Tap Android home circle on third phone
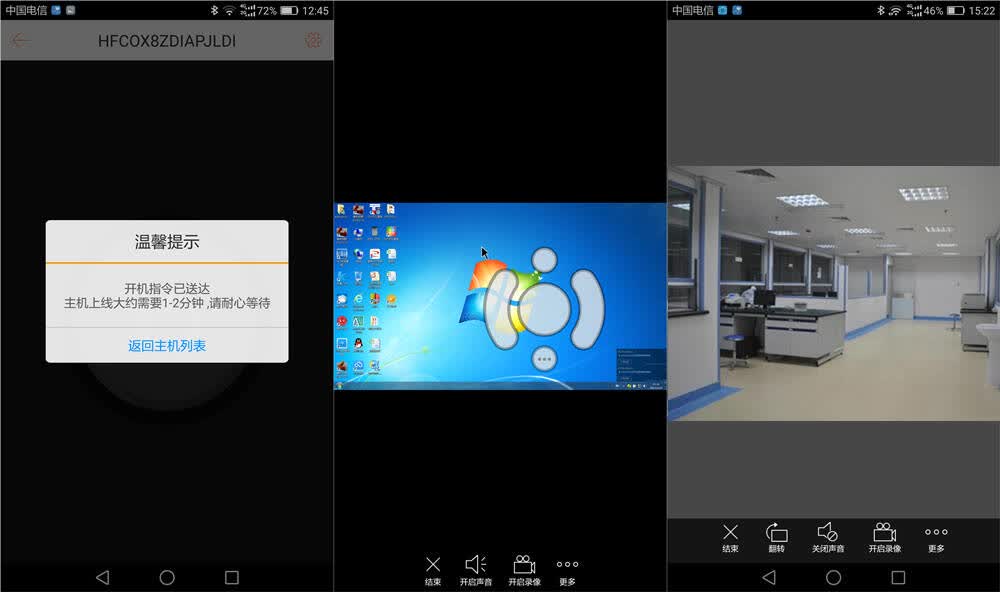Image resolution: width=1000 pixels, height=592 pixels. tap(833, 577)
